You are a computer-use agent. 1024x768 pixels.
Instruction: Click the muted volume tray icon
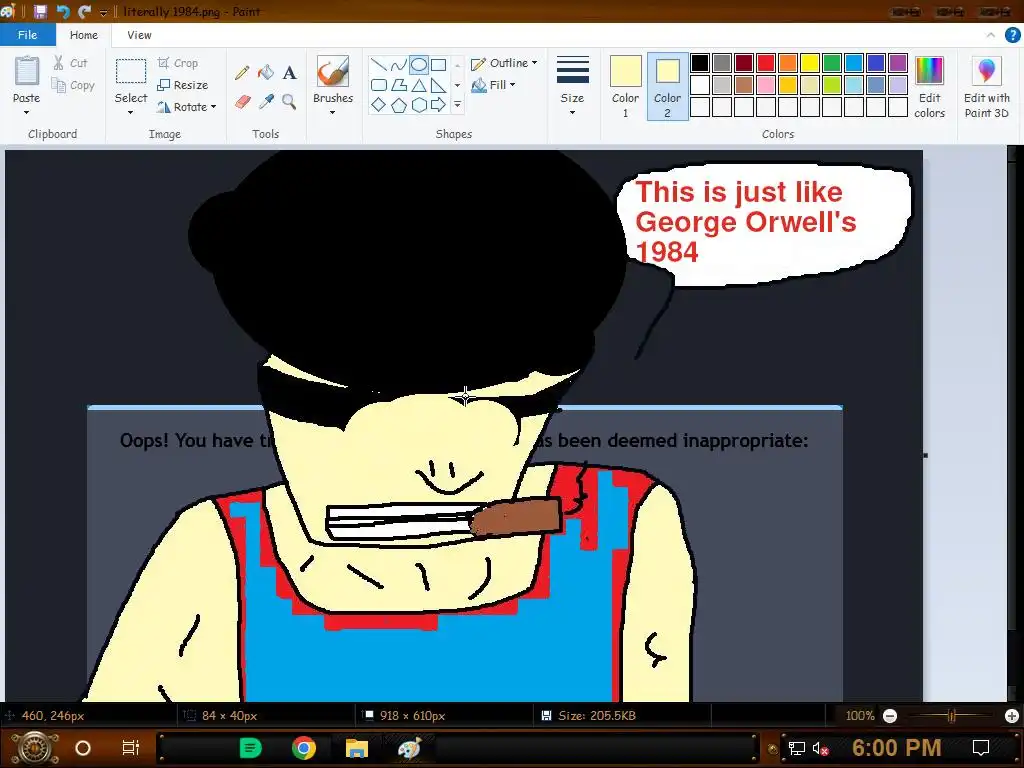point(820,748)
